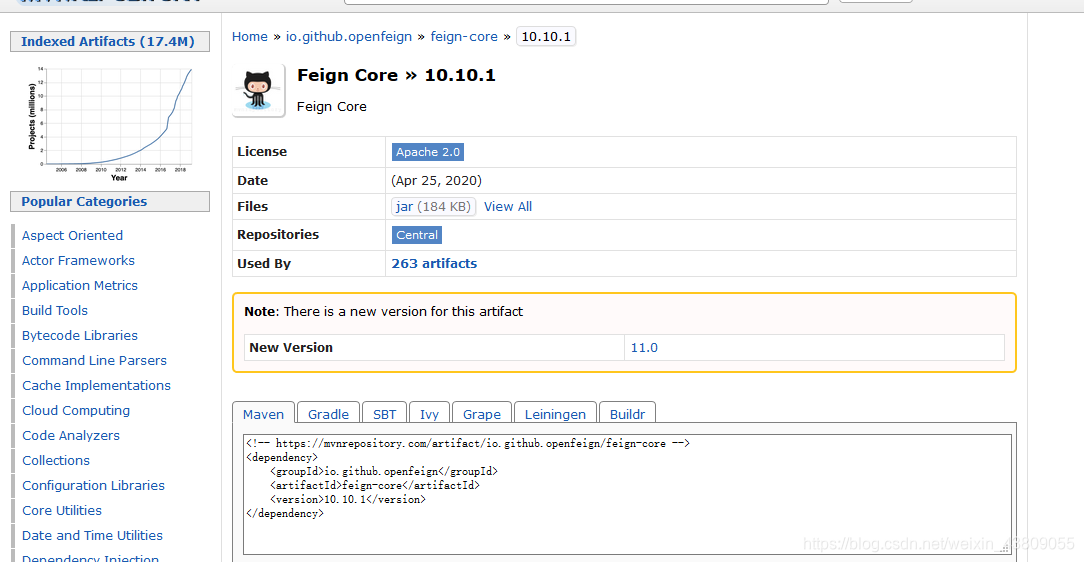
Task: Open the Home breadcrumb link
Action: click(250, 37)
